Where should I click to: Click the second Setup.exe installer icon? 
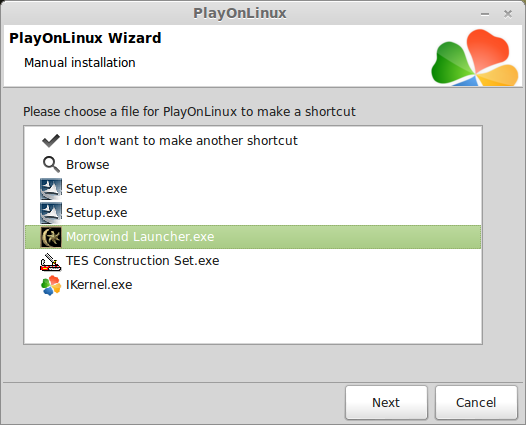click(x=51, y=213)
